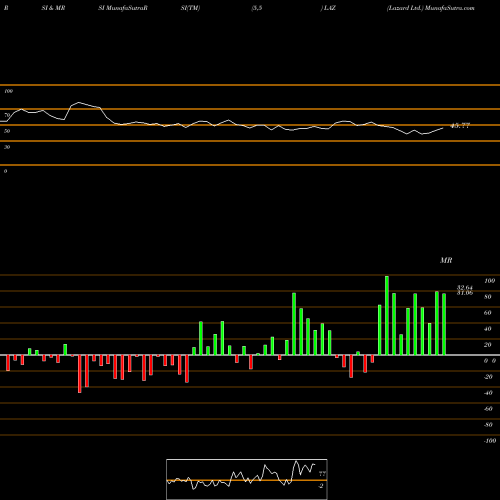Viewport: 500px width, 500px height.
Task: Click the '77' value in mini chart
Action: coord(322,474)
